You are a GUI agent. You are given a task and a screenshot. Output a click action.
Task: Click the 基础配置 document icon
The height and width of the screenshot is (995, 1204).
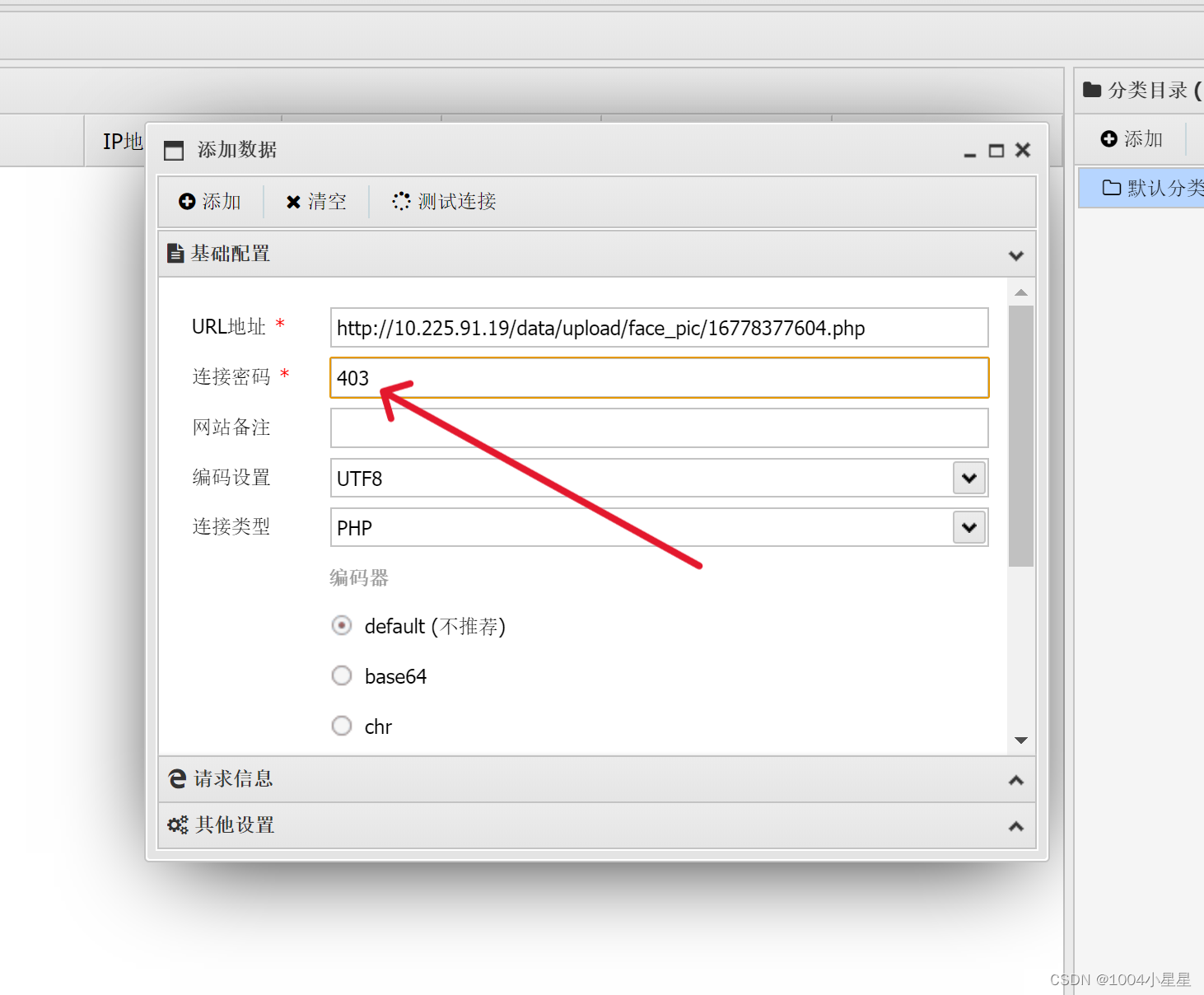point(175,253)
